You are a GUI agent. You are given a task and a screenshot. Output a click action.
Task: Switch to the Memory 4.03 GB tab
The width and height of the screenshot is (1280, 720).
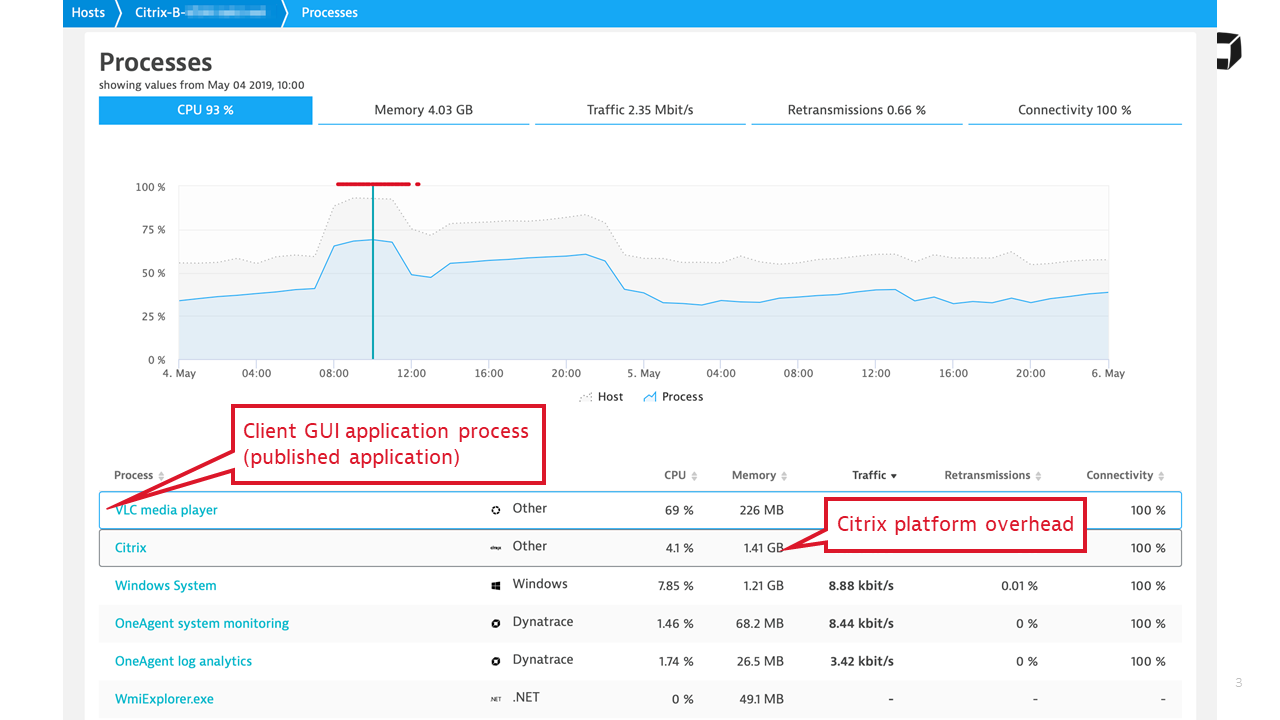click(423, 110)
